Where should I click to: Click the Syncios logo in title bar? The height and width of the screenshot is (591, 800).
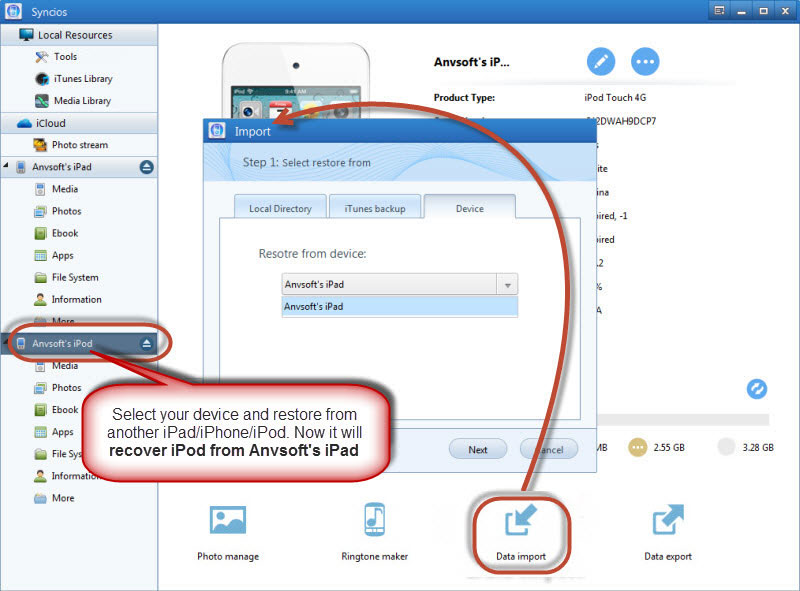pos(13,11)
